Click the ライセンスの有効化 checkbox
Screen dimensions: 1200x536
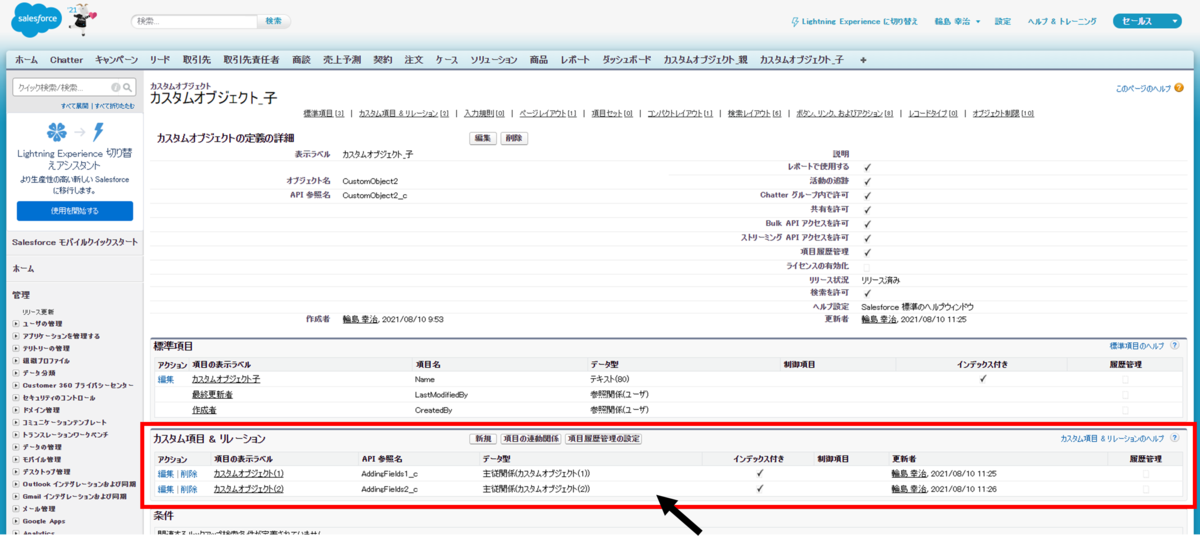pyautogui.click(x=867, y=266)
